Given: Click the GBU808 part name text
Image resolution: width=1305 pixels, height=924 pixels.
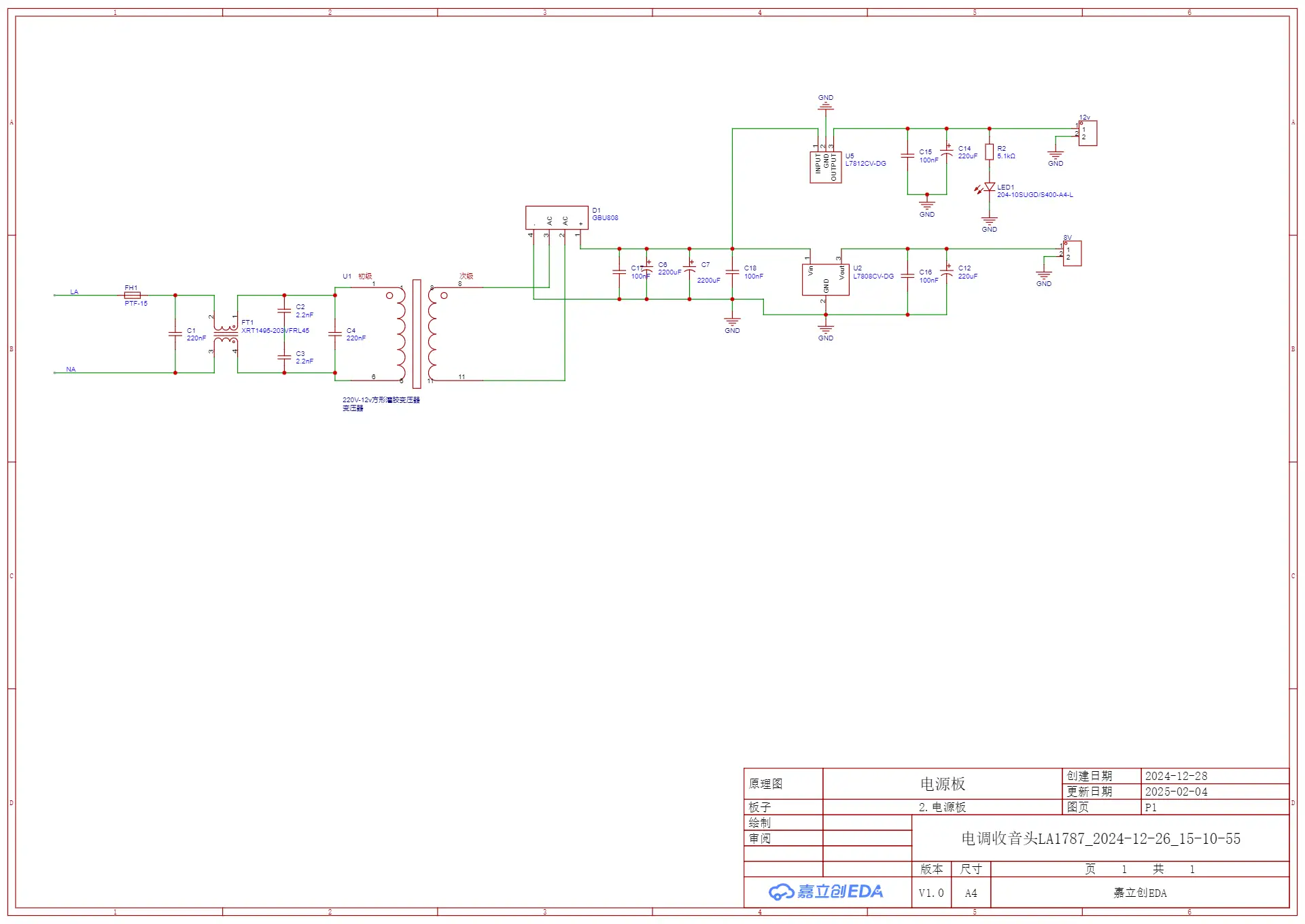Looking at the screenshot, I should 605,218.
